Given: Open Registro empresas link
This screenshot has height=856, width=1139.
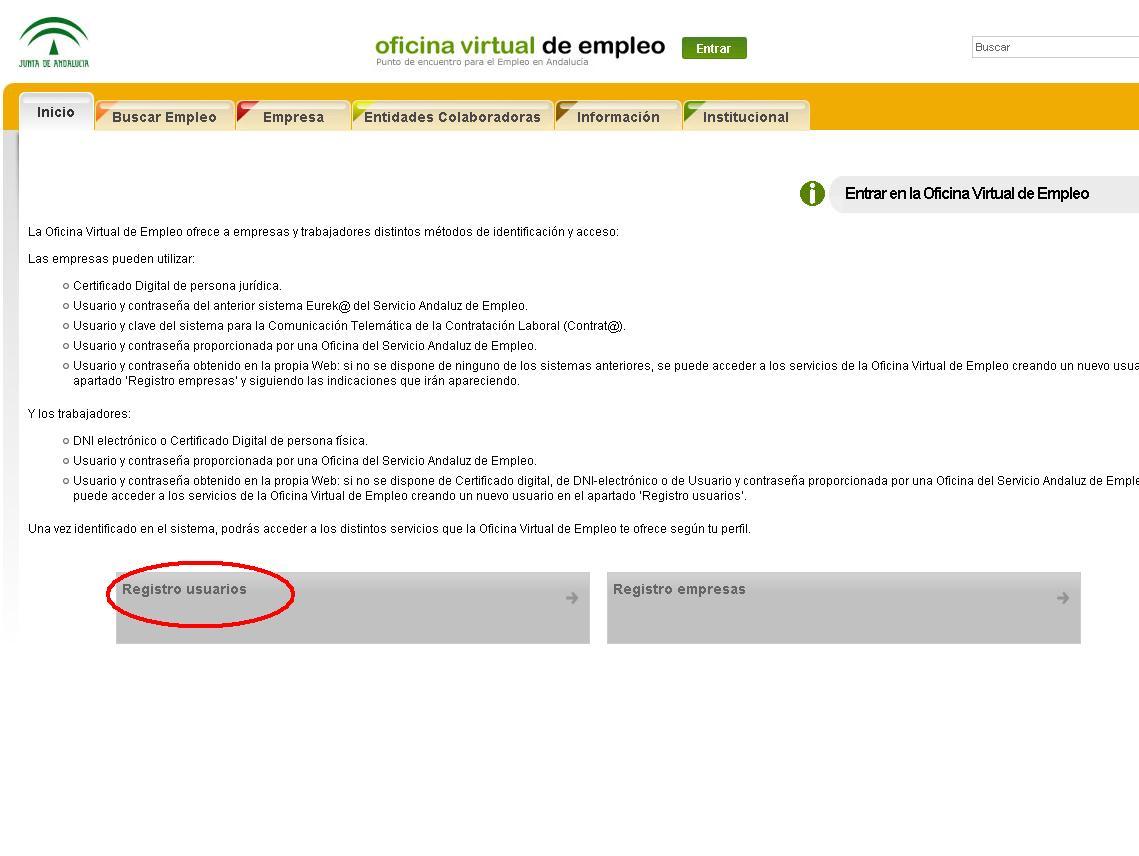Looking at the screenshot, I should pyautogui.click(x=679, y=589).
